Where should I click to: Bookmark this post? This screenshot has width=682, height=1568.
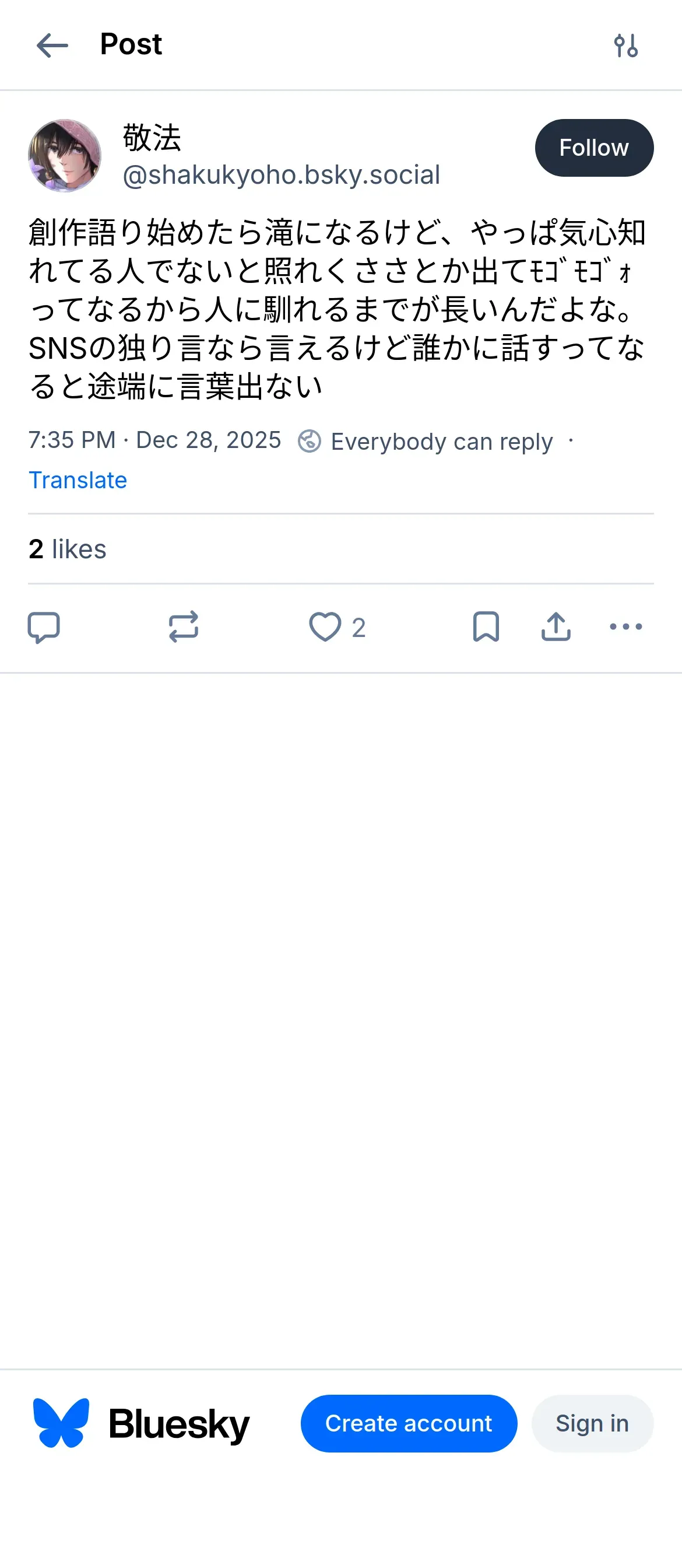click(x=486, y=627)
